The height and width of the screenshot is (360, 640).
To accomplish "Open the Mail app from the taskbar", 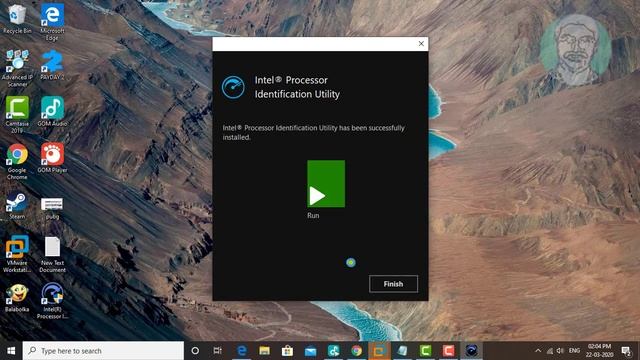I will coord(310,351).
